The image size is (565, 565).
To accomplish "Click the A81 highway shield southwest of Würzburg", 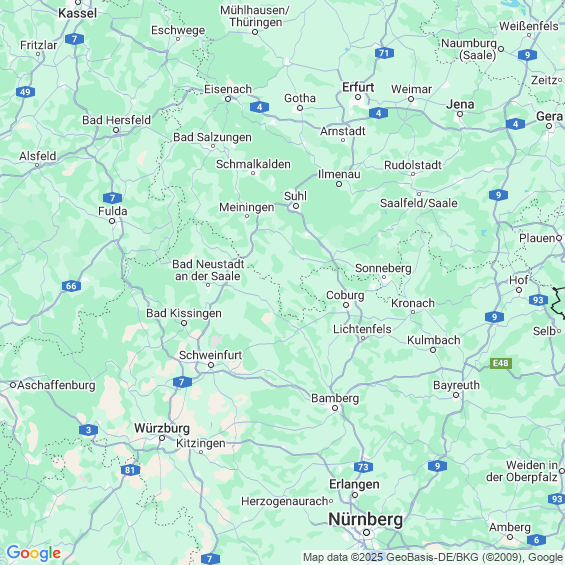I will point(130,470).
